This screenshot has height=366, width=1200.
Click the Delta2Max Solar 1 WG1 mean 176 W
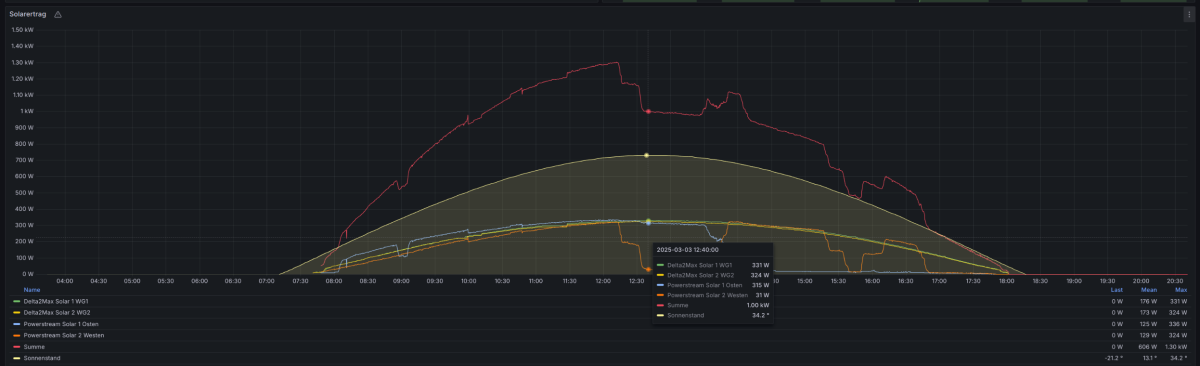[1148, 301]
